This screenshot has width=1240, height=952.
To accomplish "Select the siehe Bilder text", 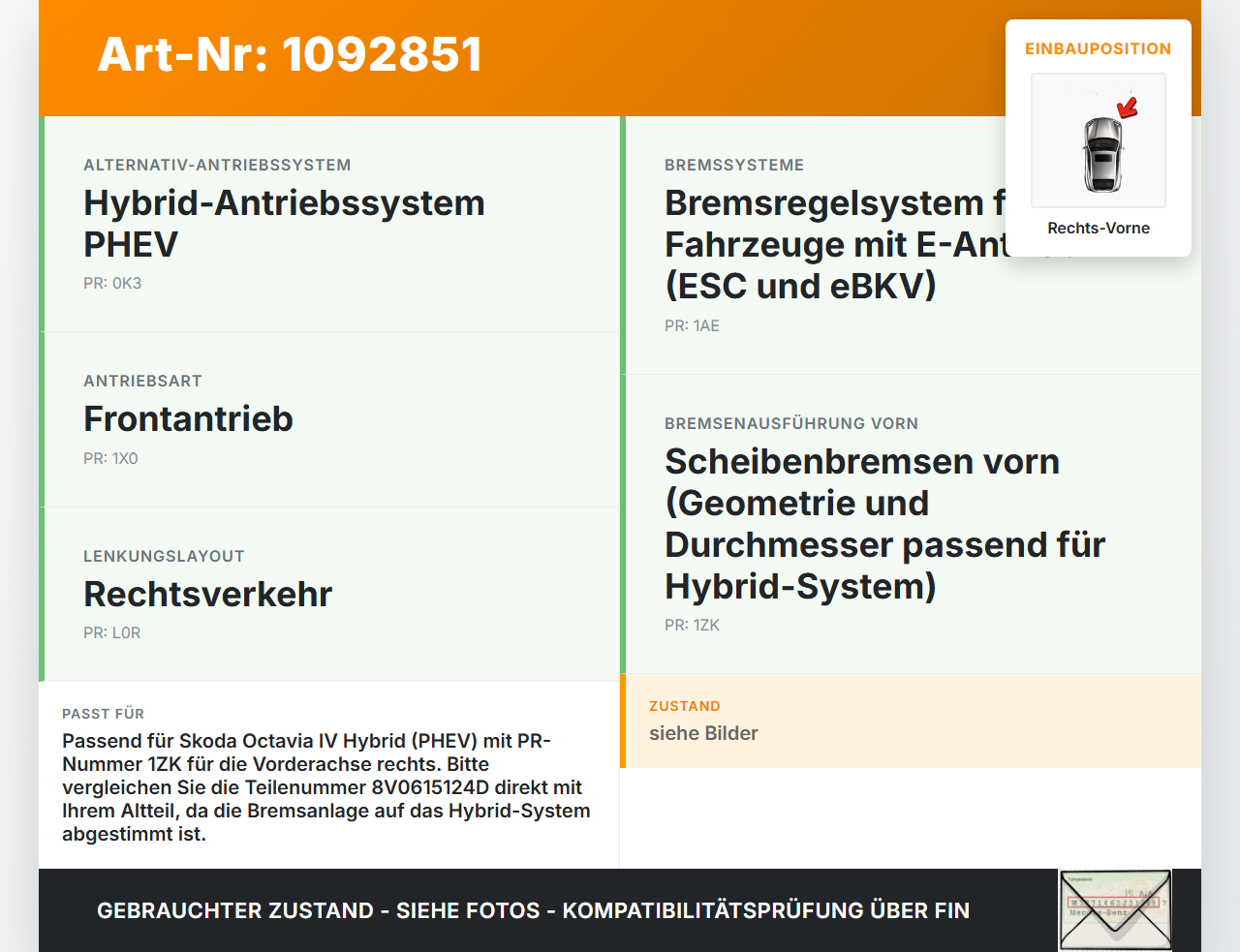I will 703,733.
